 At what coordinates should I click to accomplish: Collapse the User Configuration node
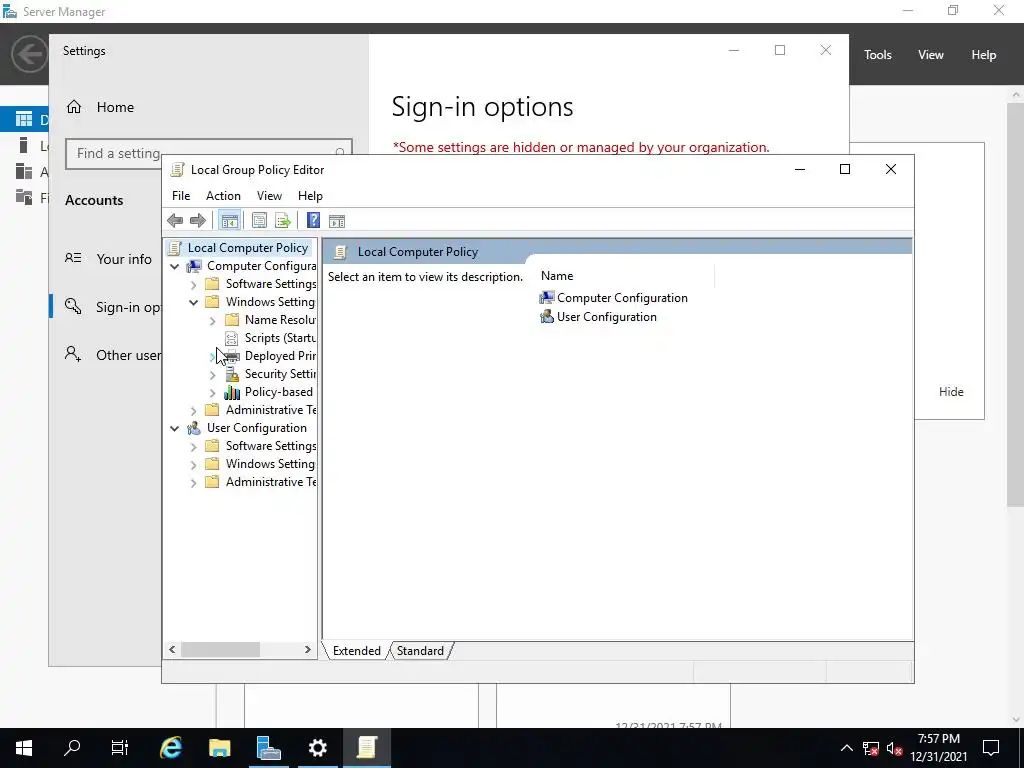pyautogui.click(x=174, y=428)
